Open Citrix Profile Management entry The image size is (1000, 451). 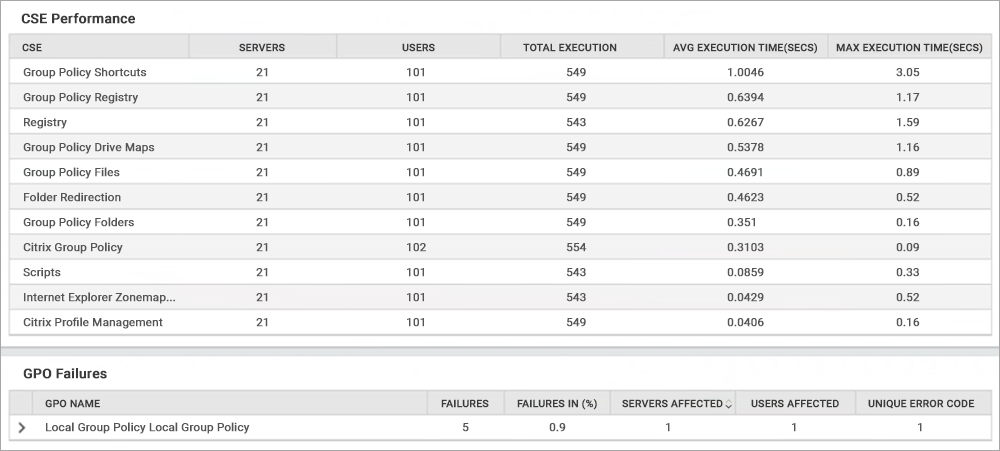click(93, 322)
